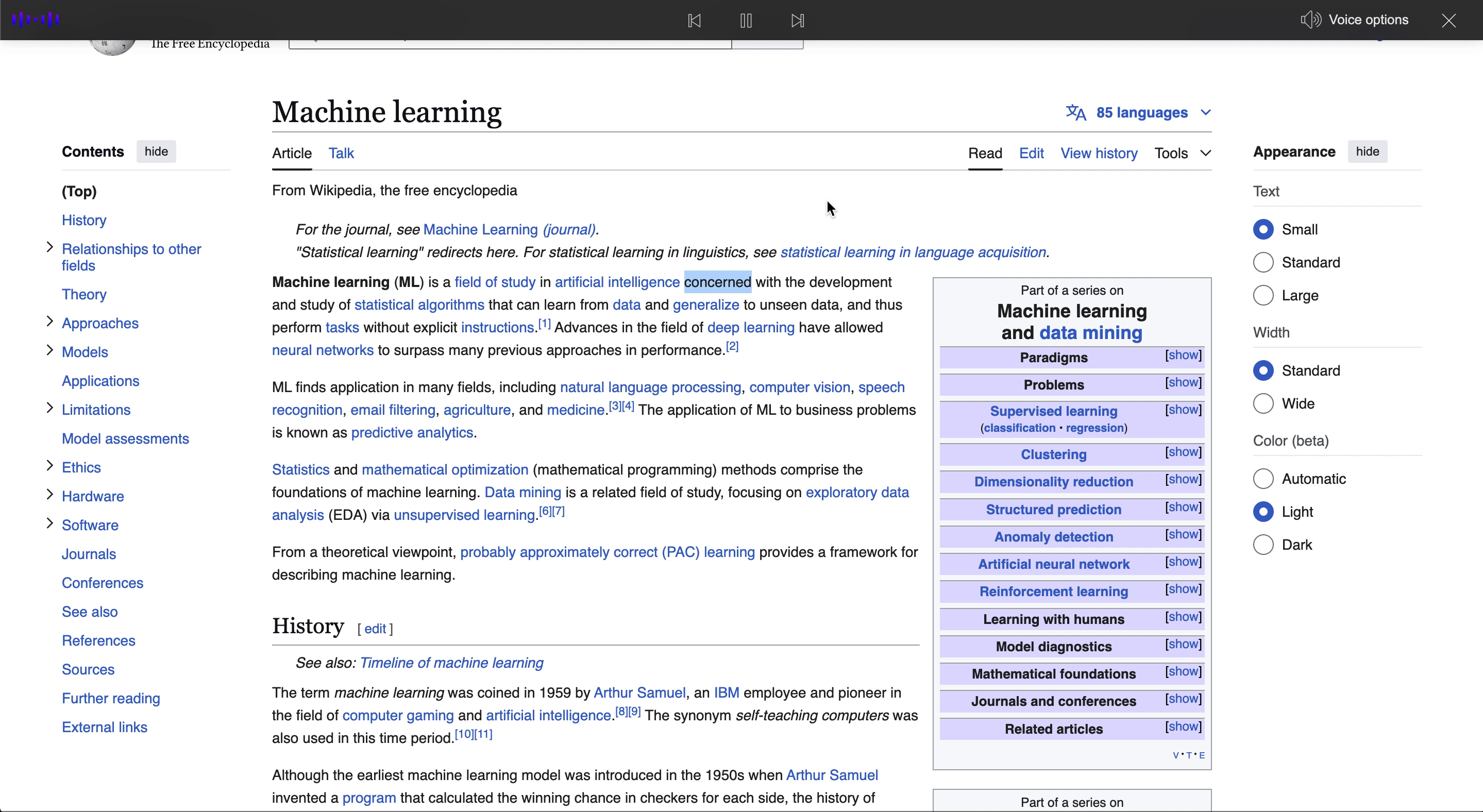Open the data mining series title link

pyautogui.click(x=1091, y=333)
